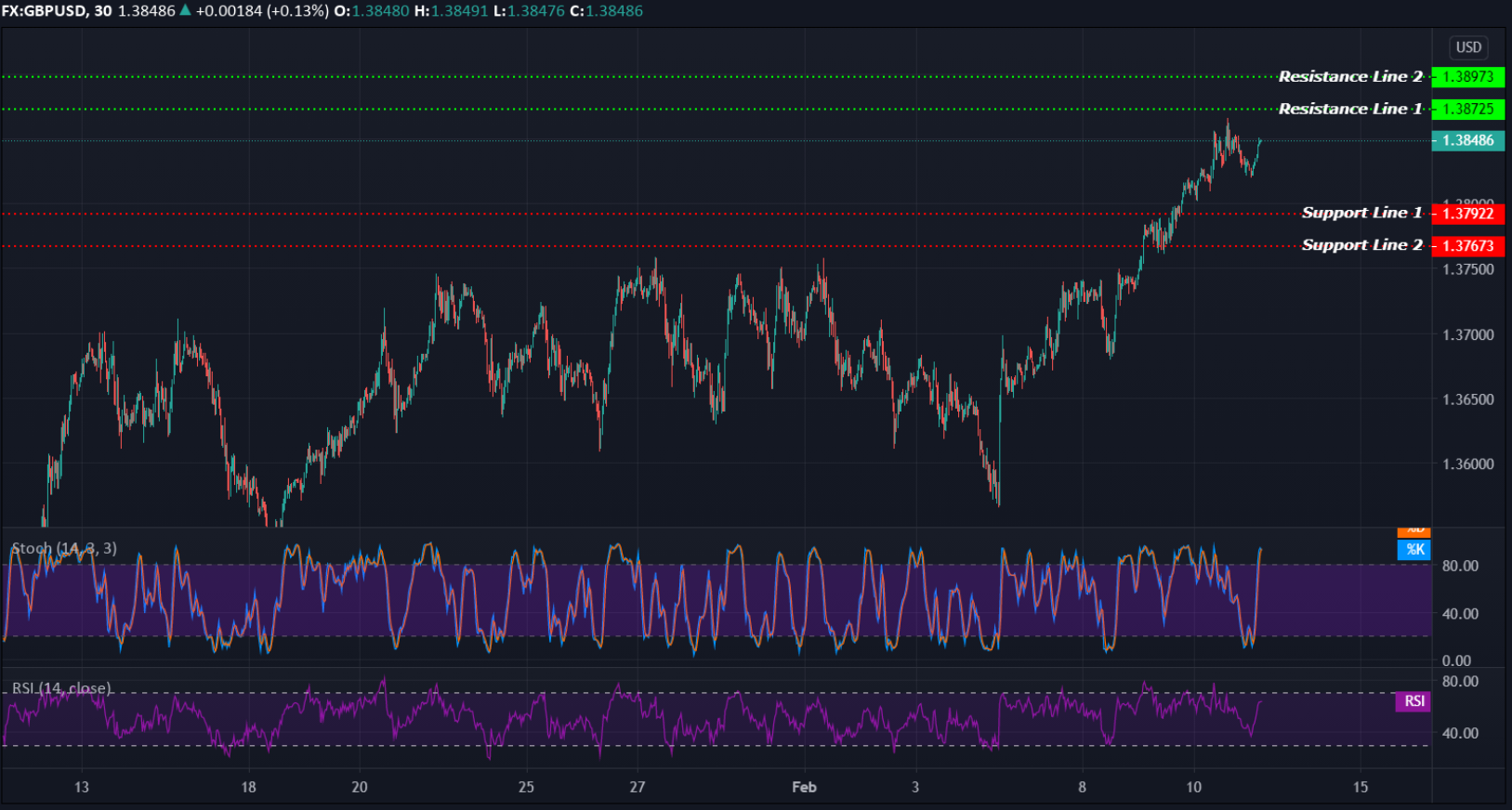This screenshot has width=1512, height=810.
Task: Click the FX:GBPUSD, 30 symbol title
Action: coord(57,11)
